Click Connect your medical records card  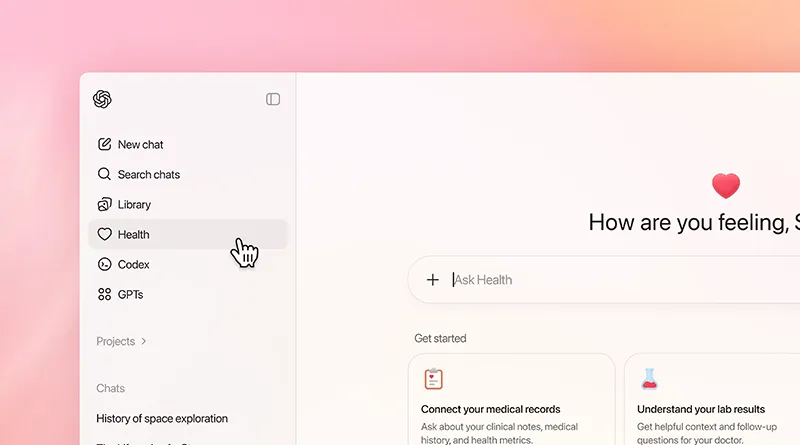click(x=511, y=399)
